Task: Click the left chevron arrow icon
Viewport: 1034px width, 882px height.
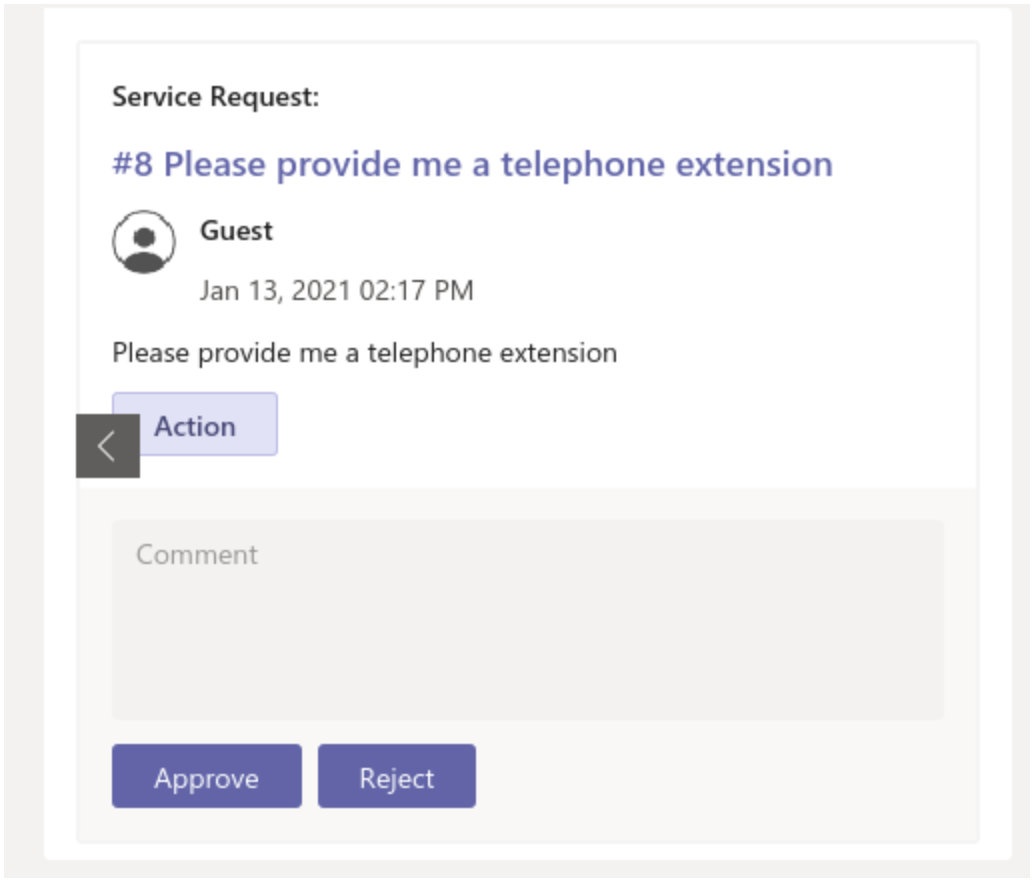Action: point(107,446)
